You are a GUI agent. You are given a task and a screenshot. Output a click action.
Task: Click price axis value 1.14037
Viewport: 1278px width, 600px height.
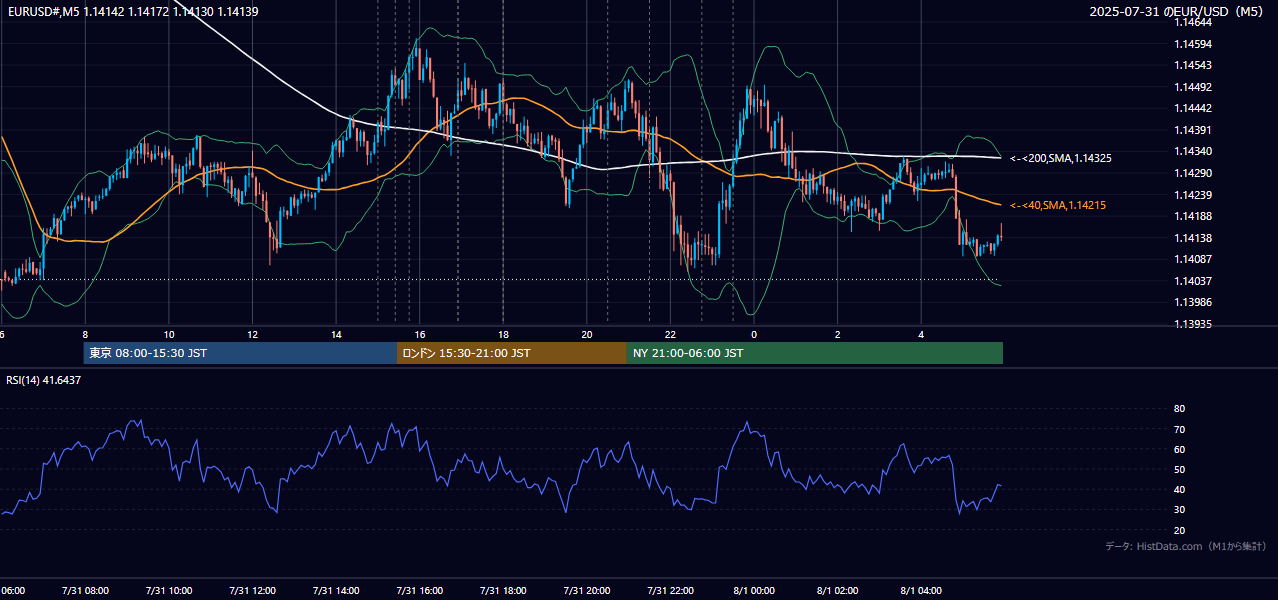click(x=1192, y=281)
